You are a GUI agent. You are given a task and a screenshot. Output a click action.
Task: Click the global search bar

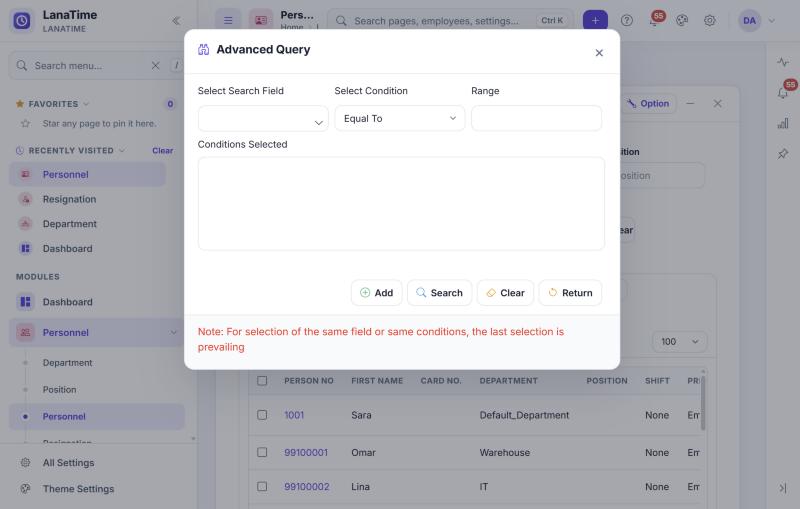450,21
